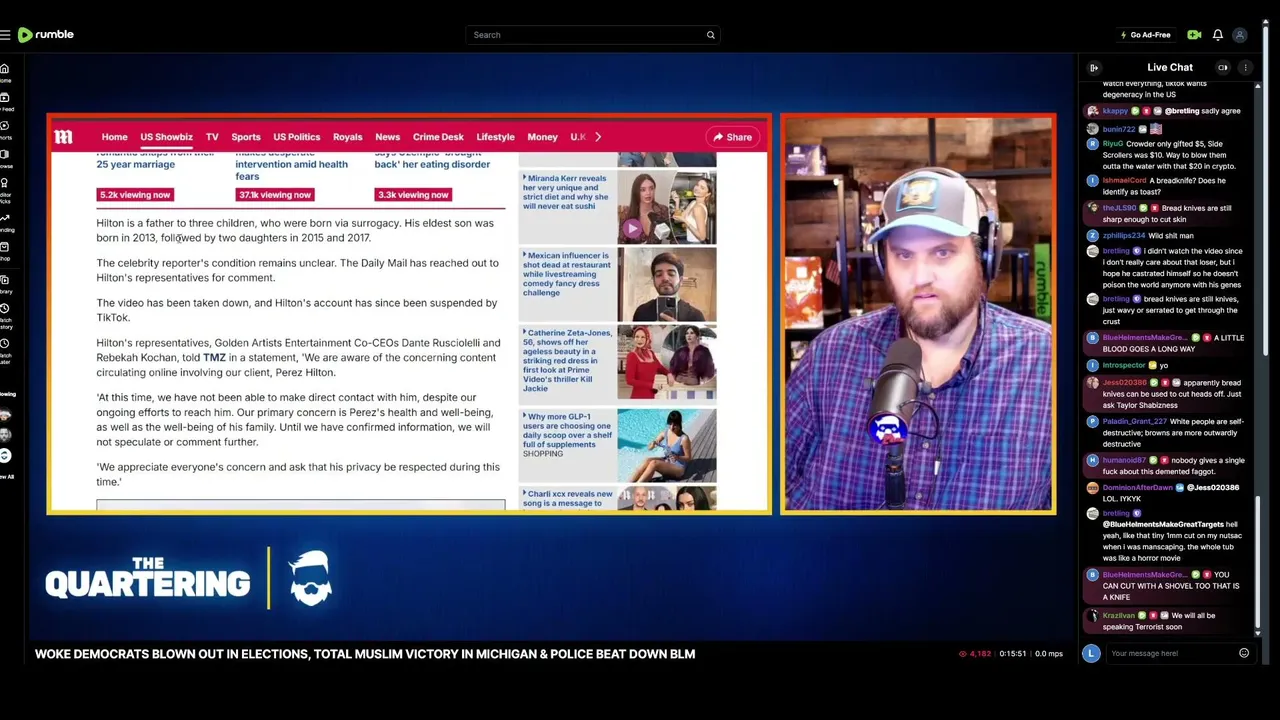The width and height of the screenshot is (1280, 720).
Task: Open the Rumble hamburger menu
Action: pos(5,35)
